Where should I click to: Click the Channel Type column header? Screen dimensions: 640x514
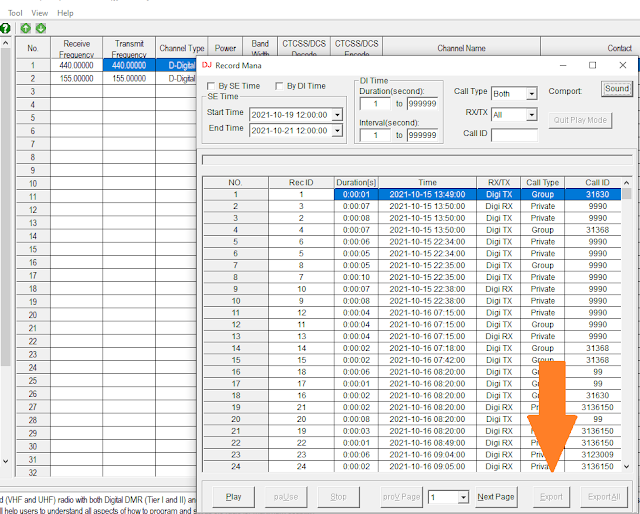click(x=182, y=48)
